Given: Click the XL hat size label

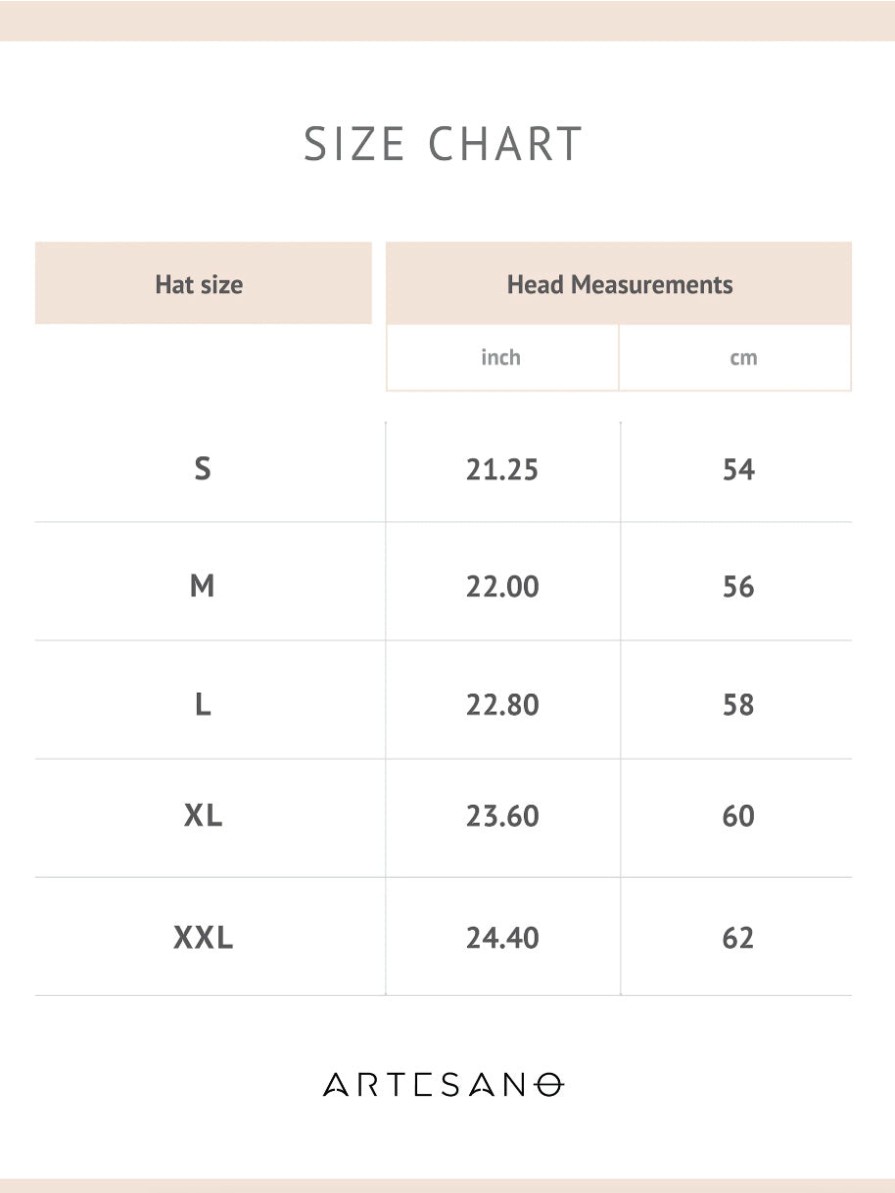Looking at the screenshot, I should pos(203,815).
